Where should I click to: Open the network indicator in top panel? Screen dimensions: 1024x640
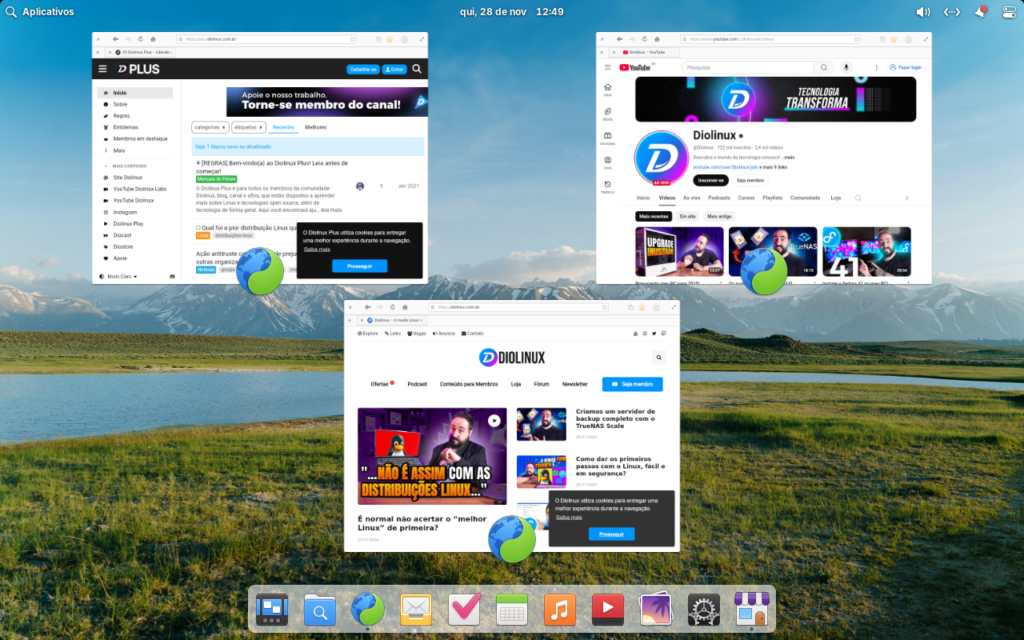pos(952,12)
